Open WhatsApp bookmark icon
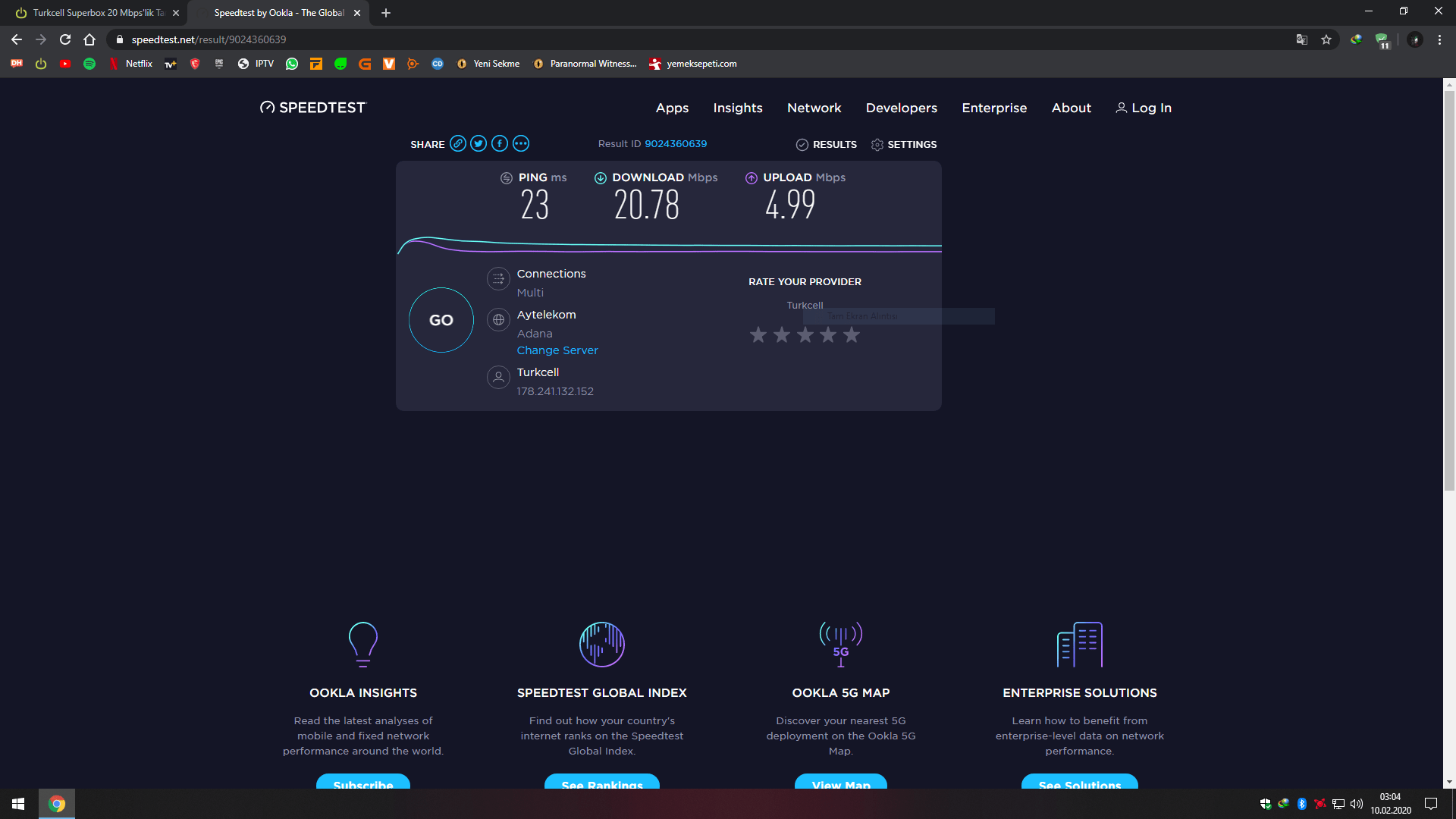Screen dimensions: 1456x819 click(x=292, y=64)
